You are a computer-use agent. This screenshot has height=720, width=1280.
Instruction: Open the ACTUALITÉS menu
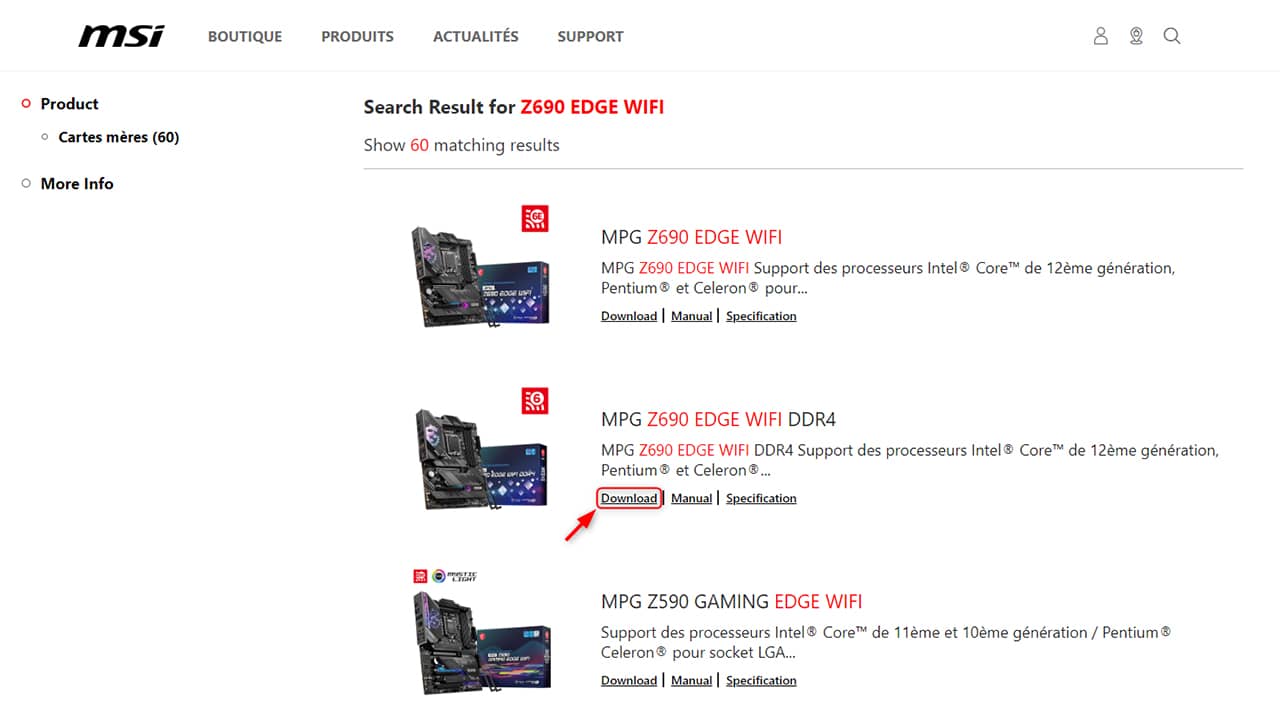[x=476, y=36]
